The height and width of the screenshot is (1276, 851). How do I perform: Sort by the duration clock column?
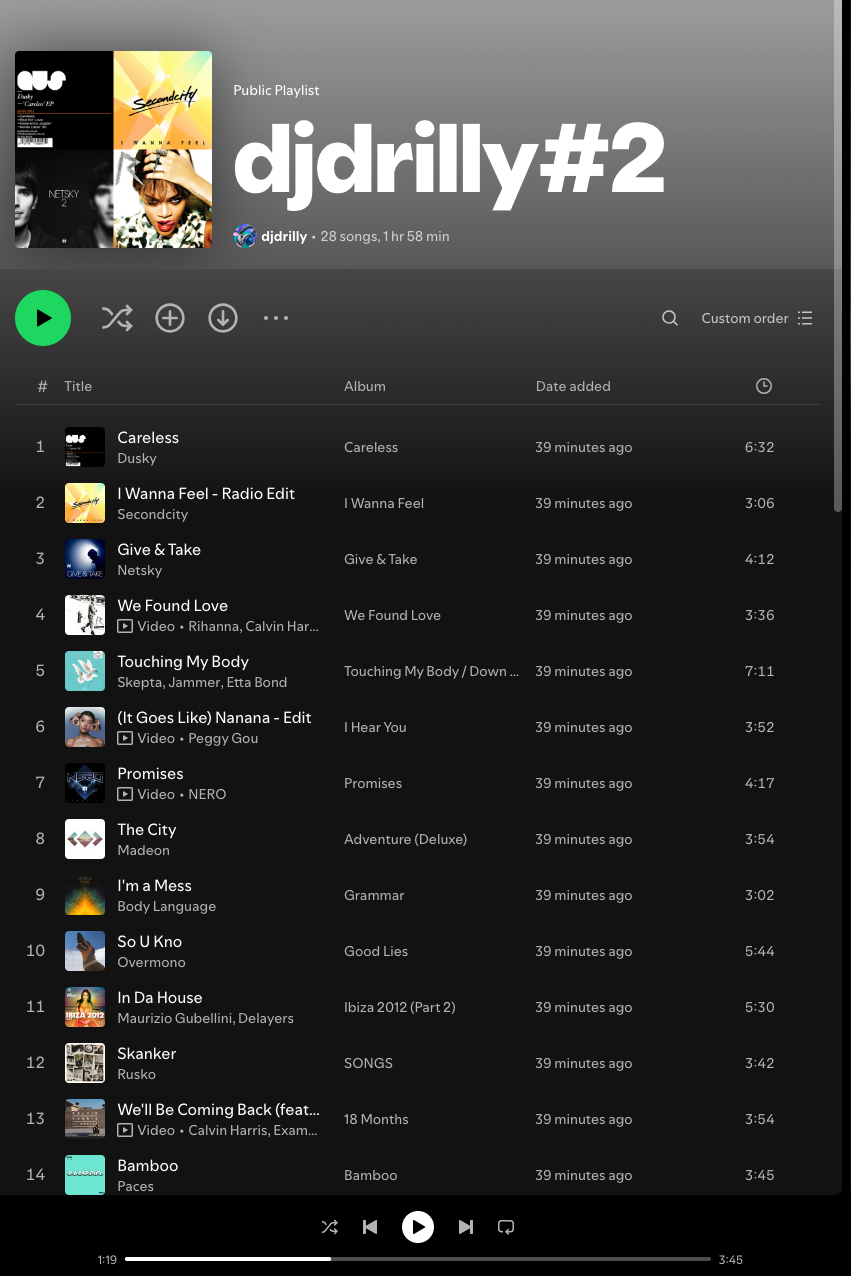coord(764,386)
